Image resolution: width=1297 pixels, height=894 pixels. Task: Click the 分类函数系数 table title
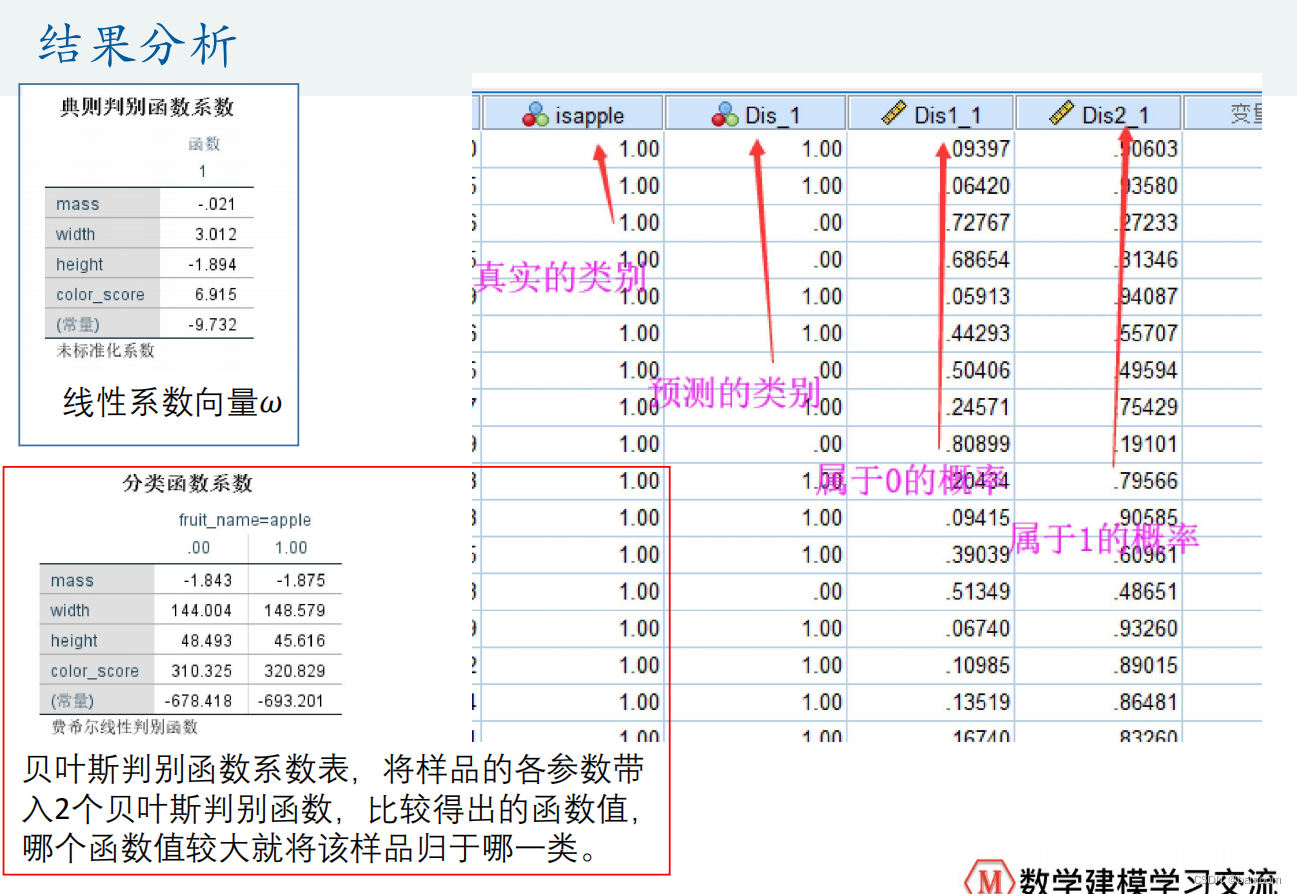(188, 484)
